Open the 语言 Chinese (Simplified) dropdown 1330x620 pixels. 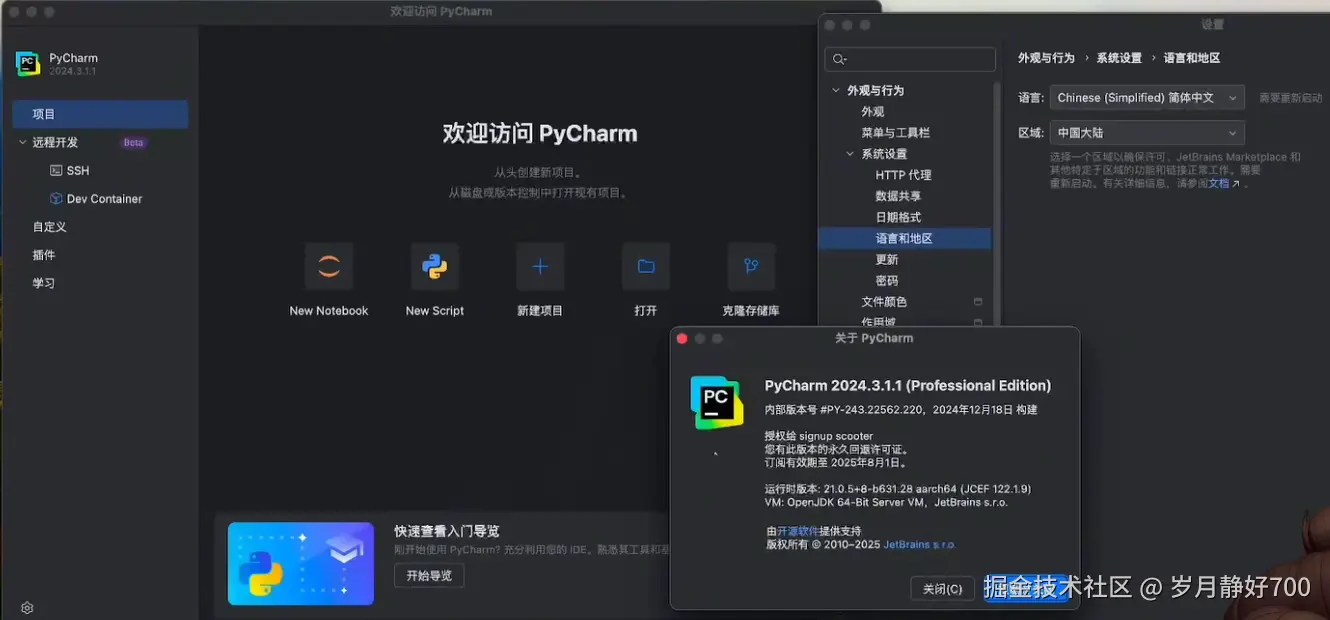click(1146, 97)
